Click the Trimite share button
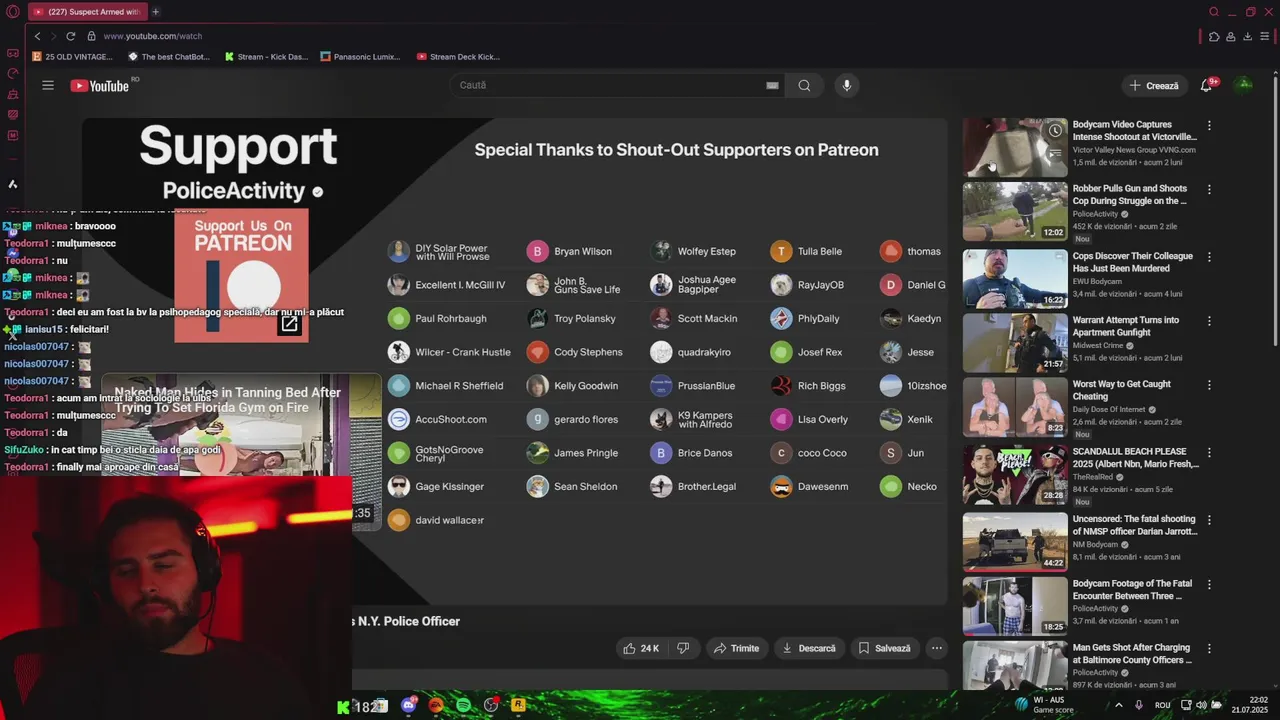Screen dimensions: 1280x720 point(736,648)
